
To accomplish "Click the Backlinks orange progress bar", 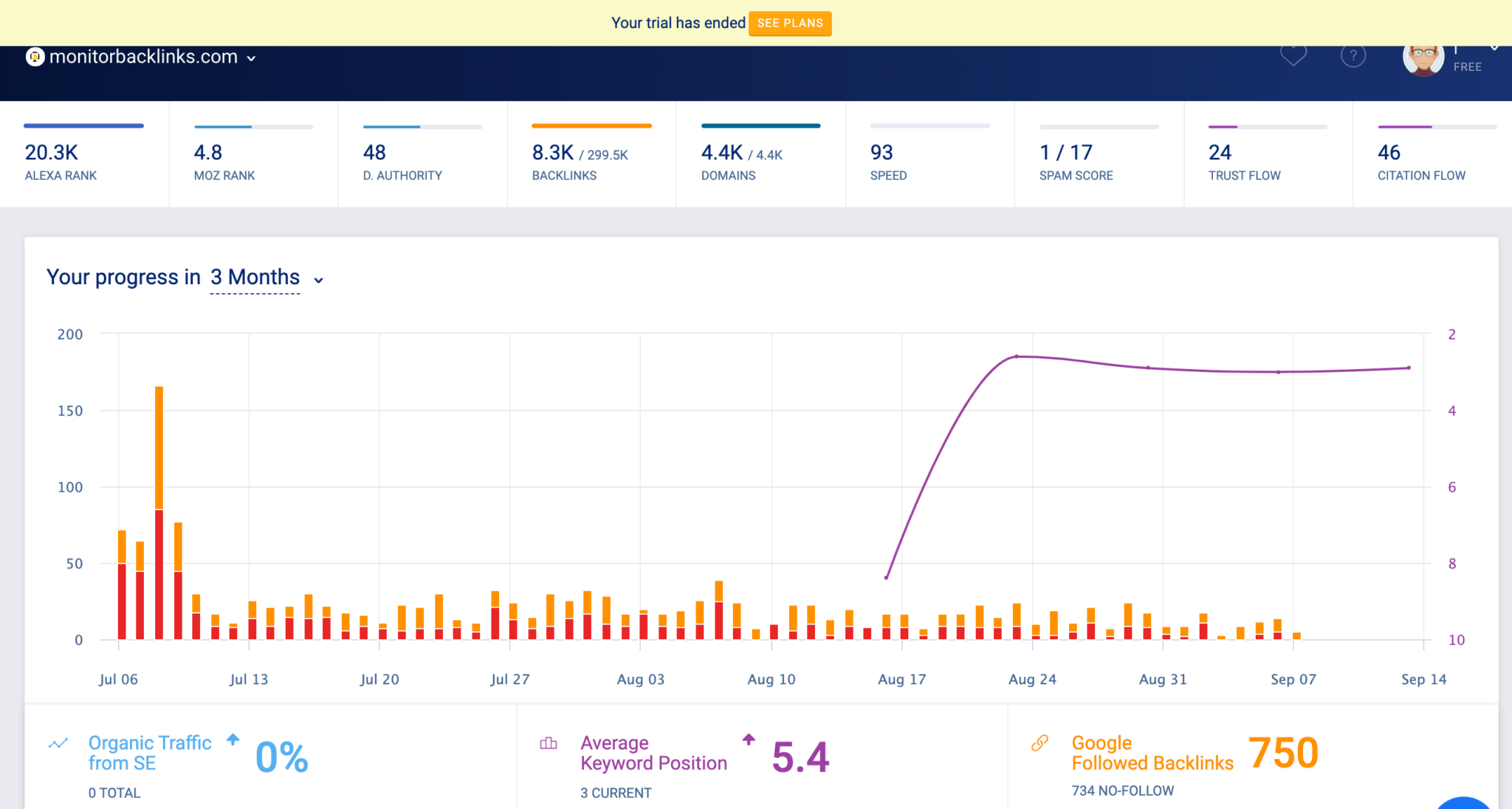I will coord(591,126).
